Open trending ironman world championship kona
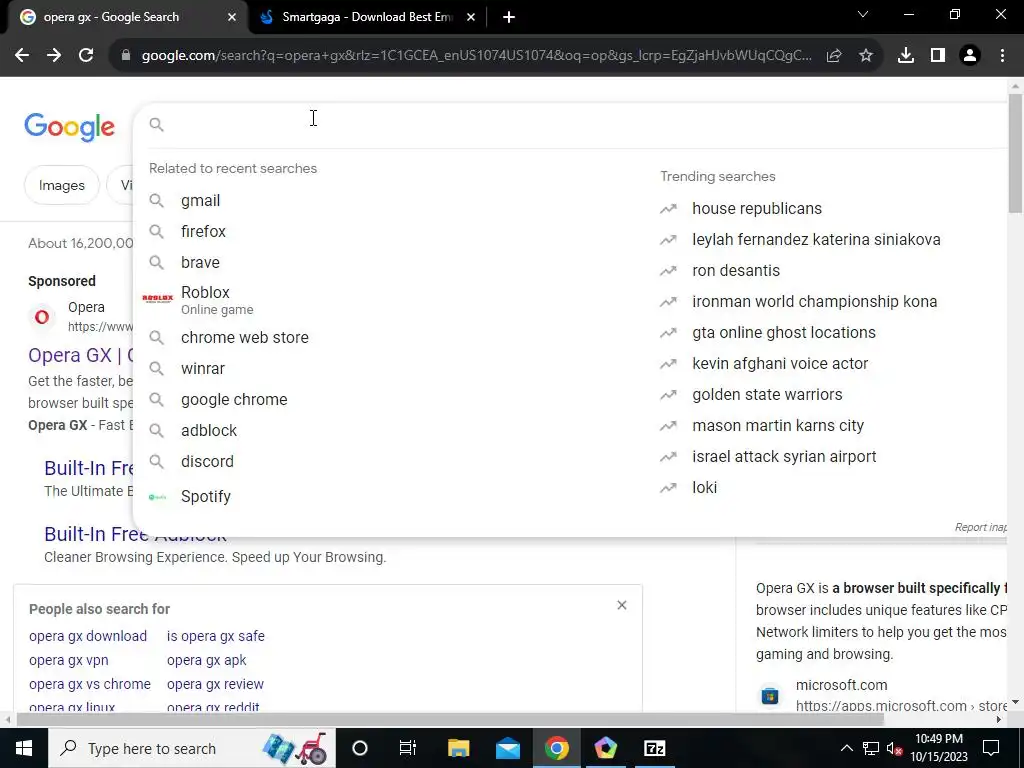Image resolution: width=1024 pixels, height=768 pixels. pos(814,302)
